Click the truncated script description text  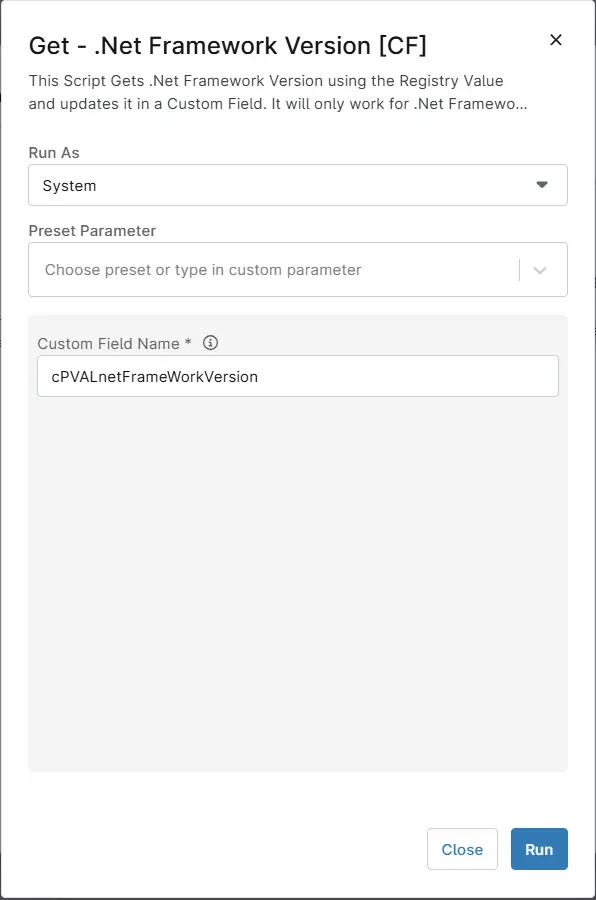pyautogui.click(x=278, y=92)
